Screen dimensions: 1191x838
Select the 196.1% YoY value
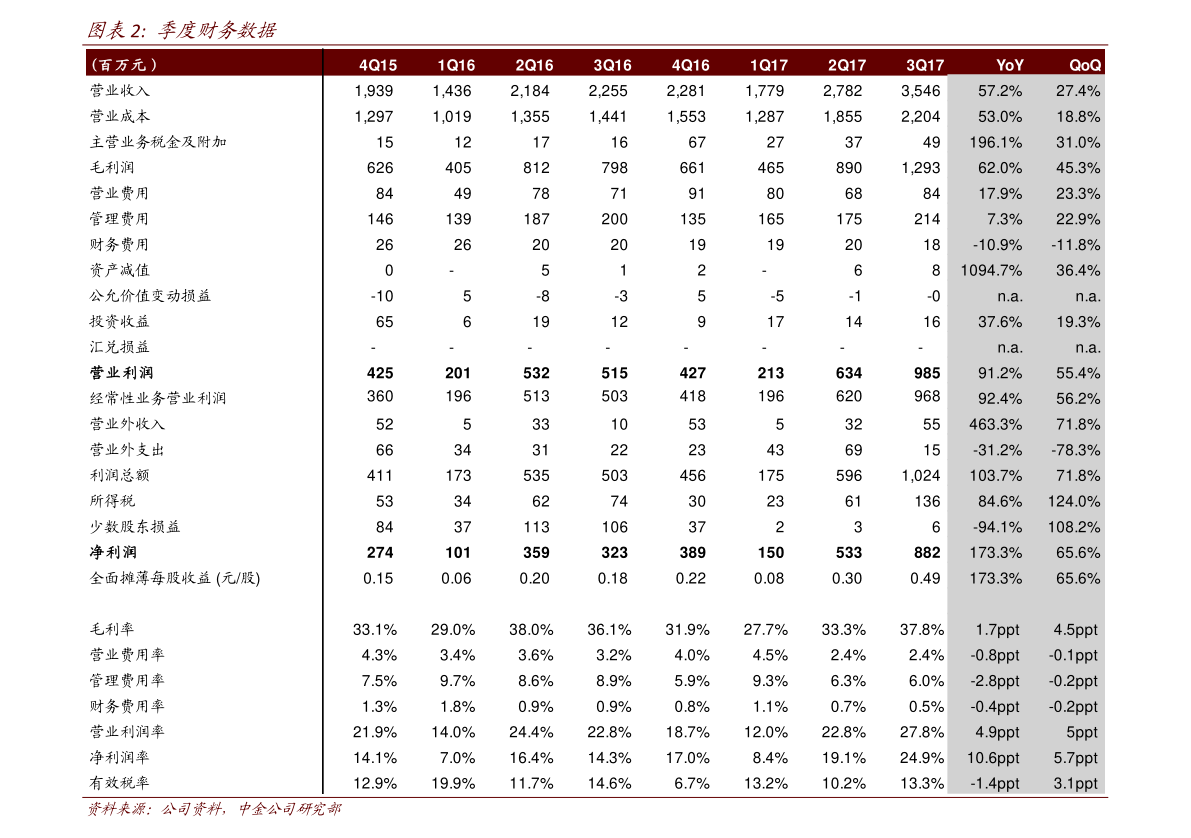[996, 143]
